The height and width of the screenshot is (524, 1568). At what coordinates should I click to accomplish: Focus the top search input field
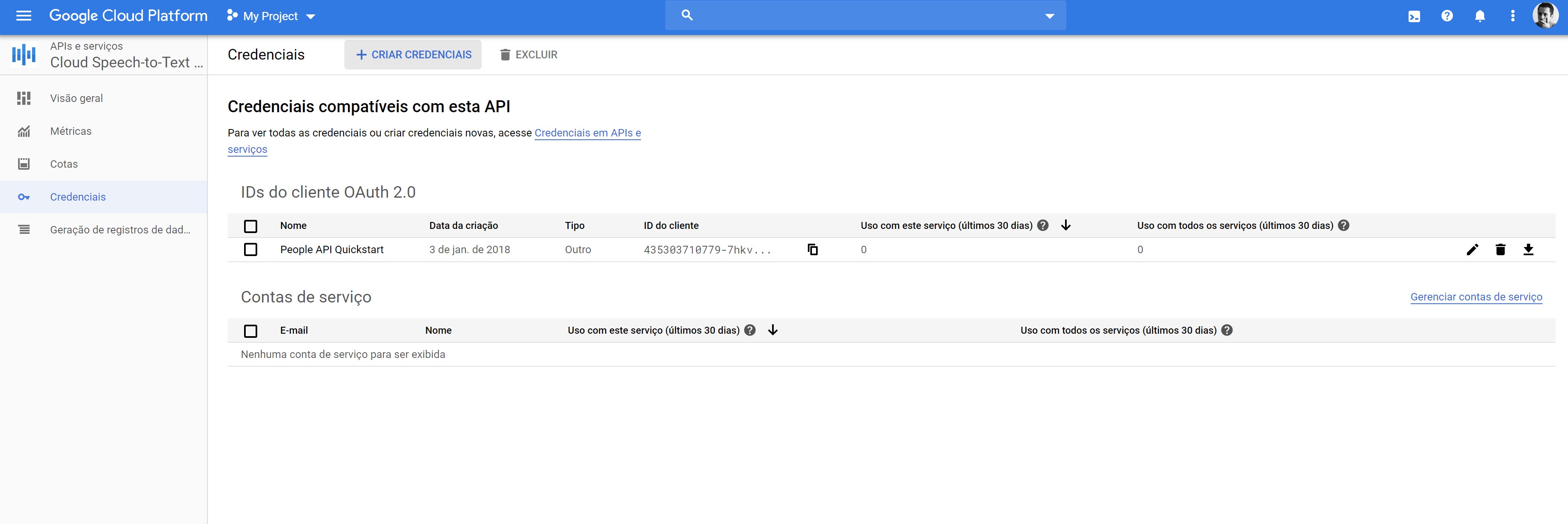(866, 16)
